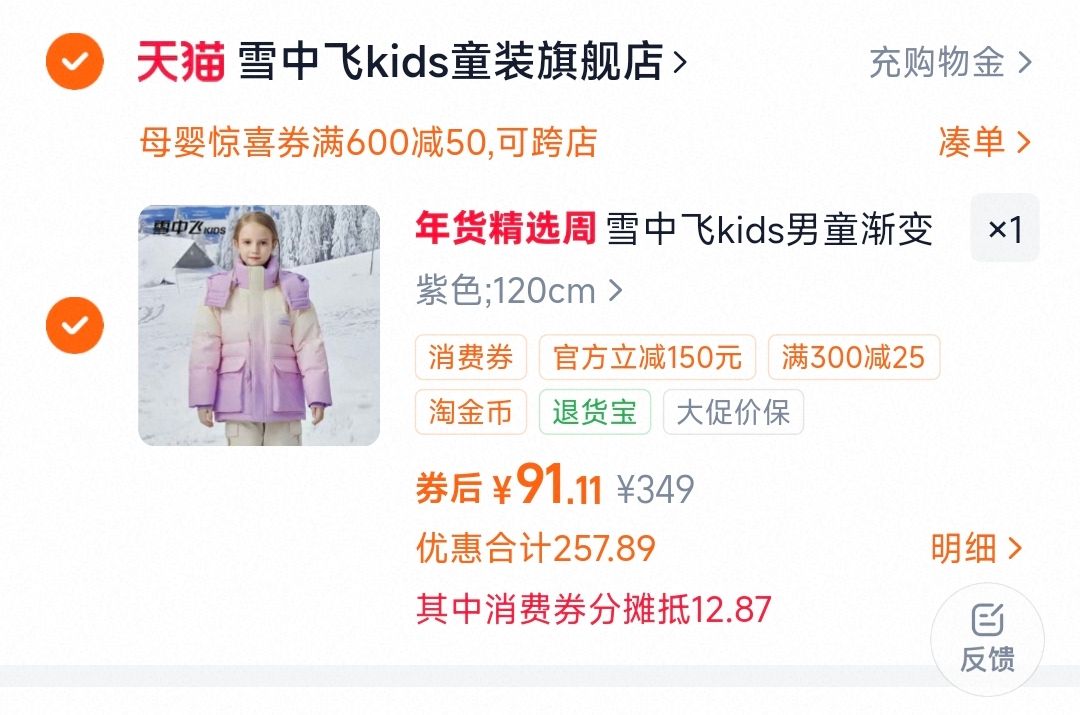
Task: Open the purple down jacket thumbnail
Action: coord(259,325)
